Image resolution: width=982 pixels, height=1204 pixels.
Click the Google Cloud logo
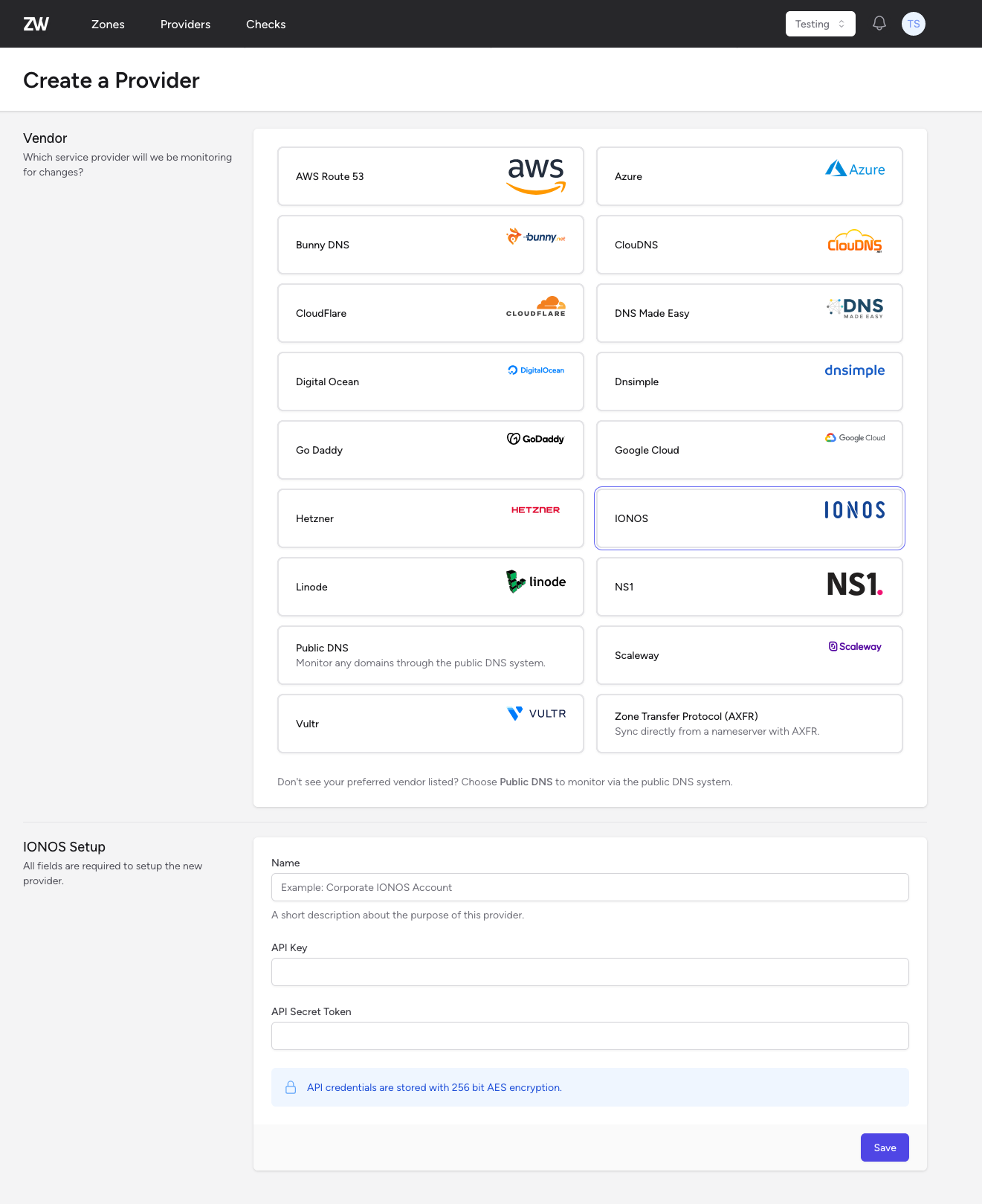pyautogui.click(x=855, y=438)
